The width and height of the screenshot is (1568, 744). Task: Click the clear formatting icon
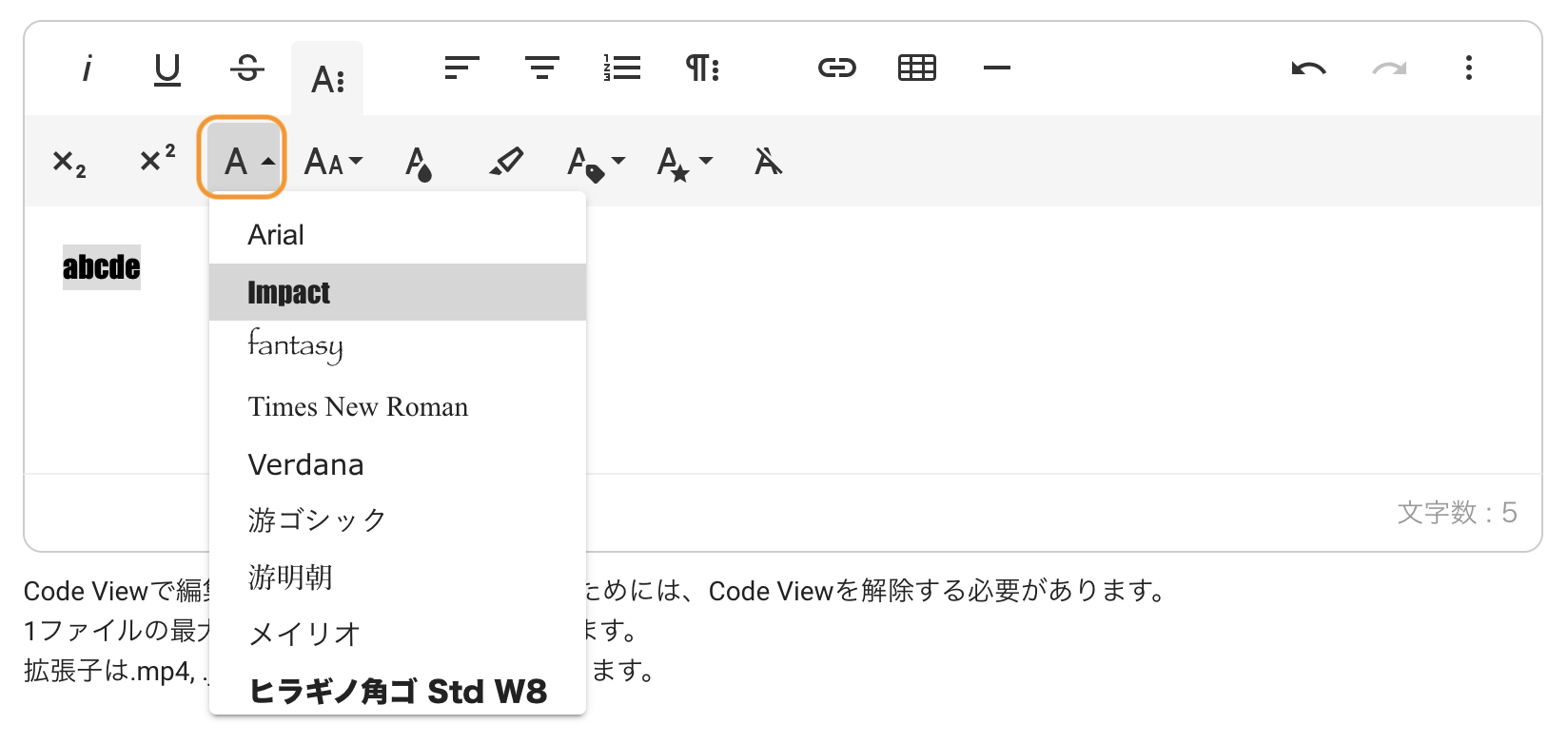(768, 162)
